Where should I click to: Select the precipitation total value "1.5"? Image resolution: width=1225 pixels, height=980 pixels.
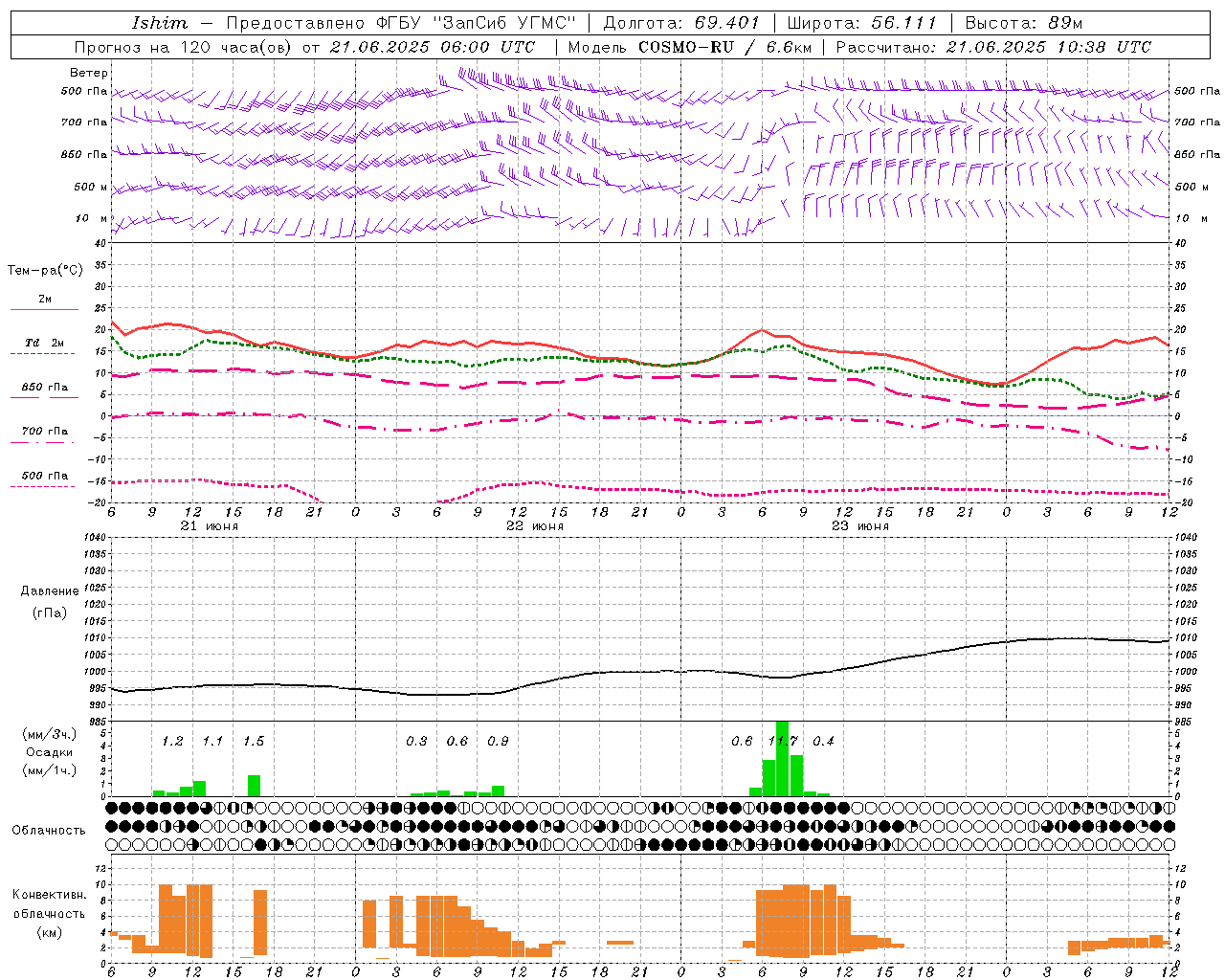254,742
